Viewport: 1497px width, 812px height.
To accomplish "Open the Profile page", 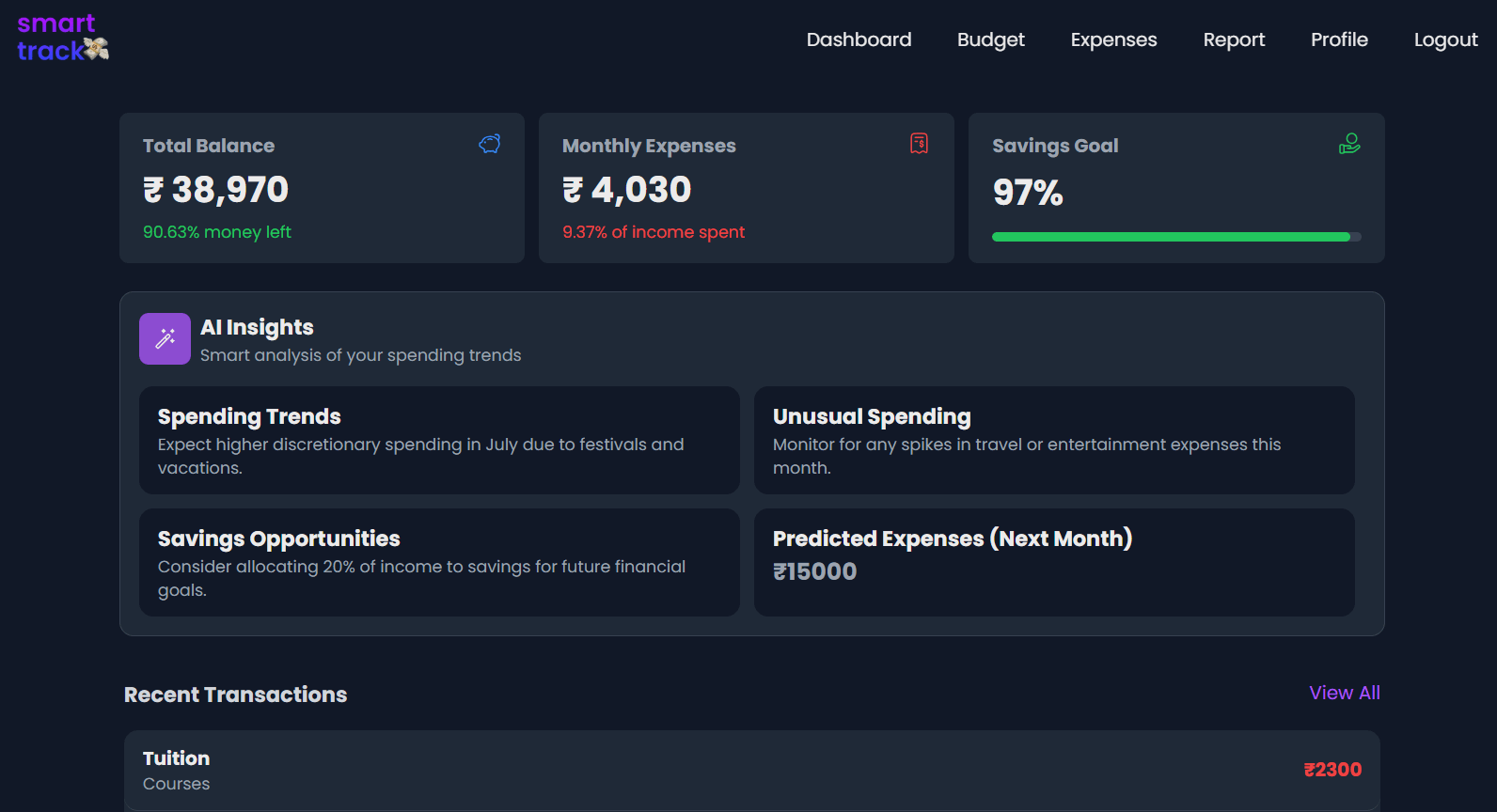I will [x=1339, y=39].
